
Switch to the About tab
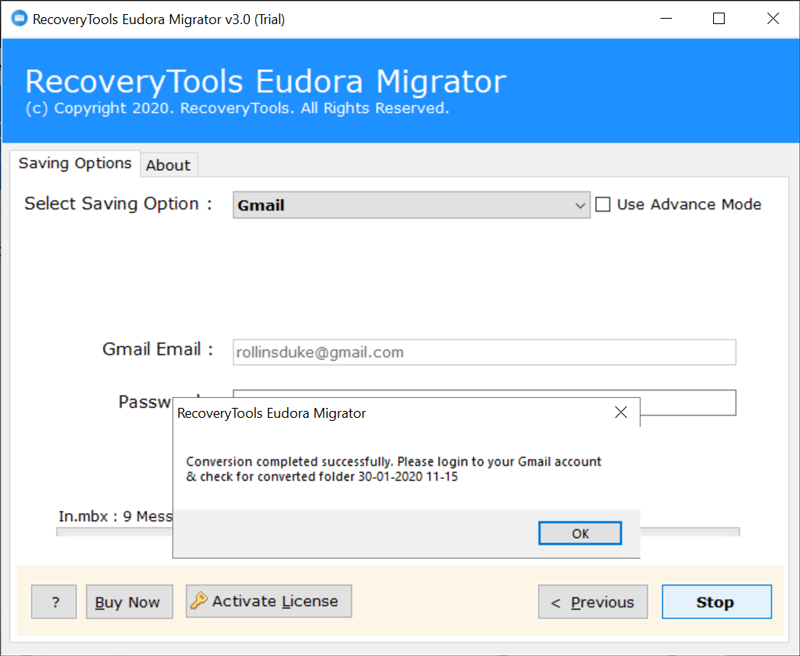pos(168,165)
